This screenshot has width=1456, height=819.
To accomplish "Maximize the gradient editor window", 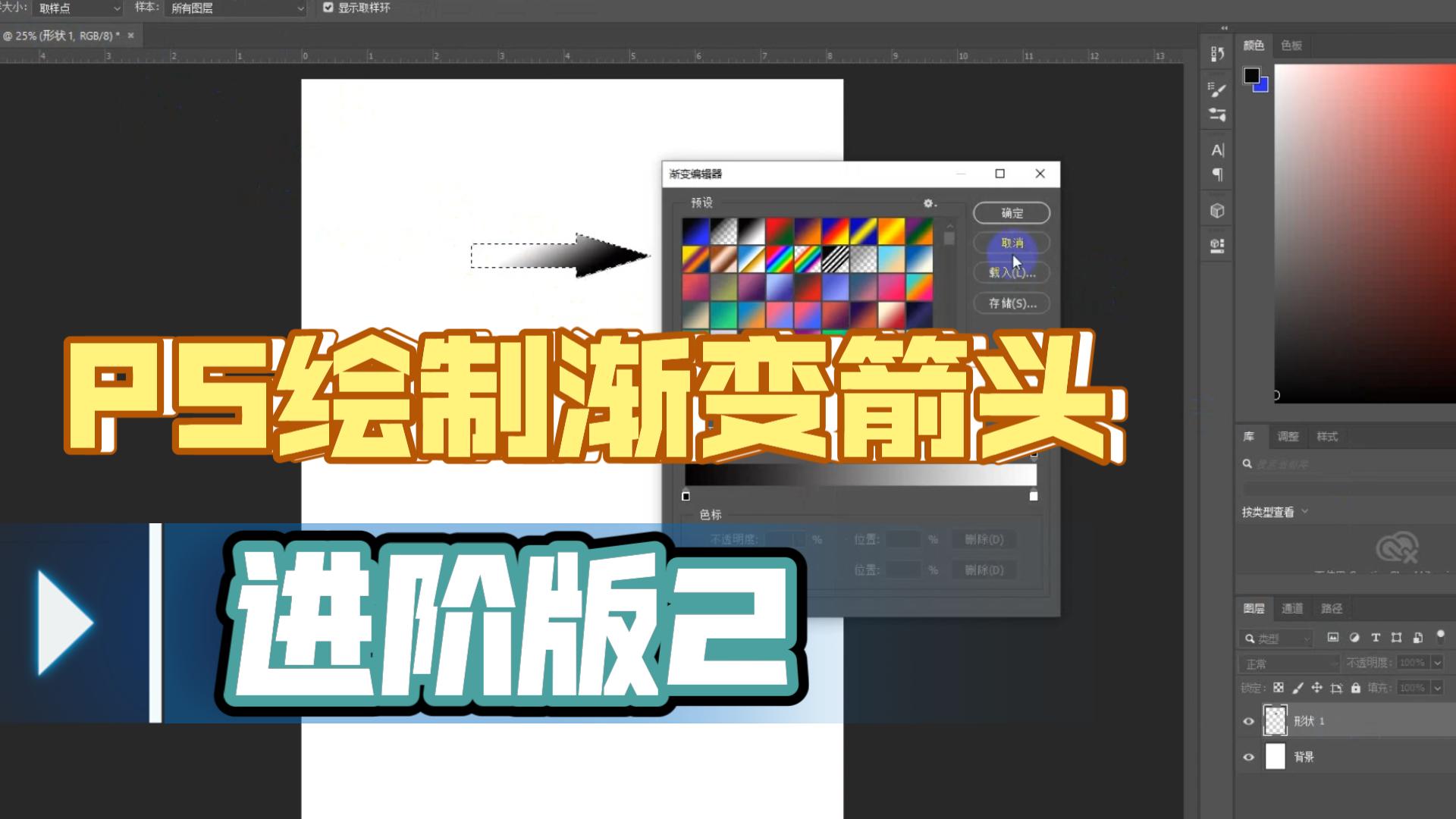I will (1000, 174).
